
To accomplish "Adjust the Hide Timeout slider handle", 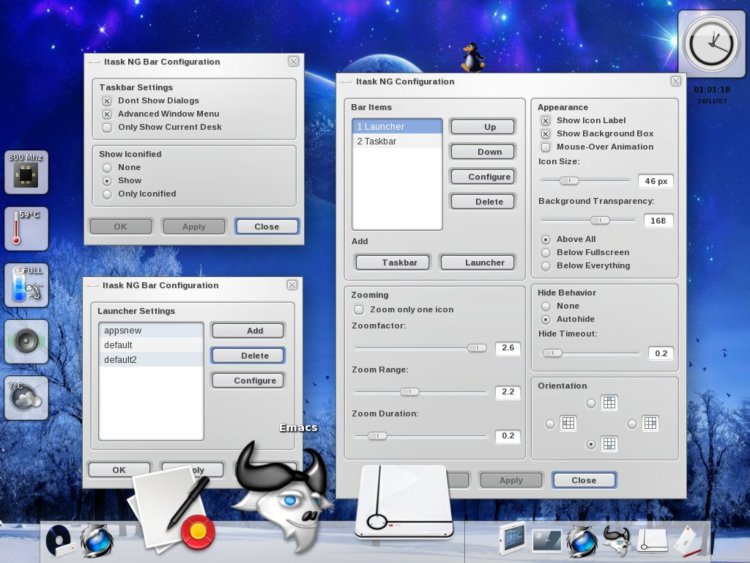I will 552,353.
